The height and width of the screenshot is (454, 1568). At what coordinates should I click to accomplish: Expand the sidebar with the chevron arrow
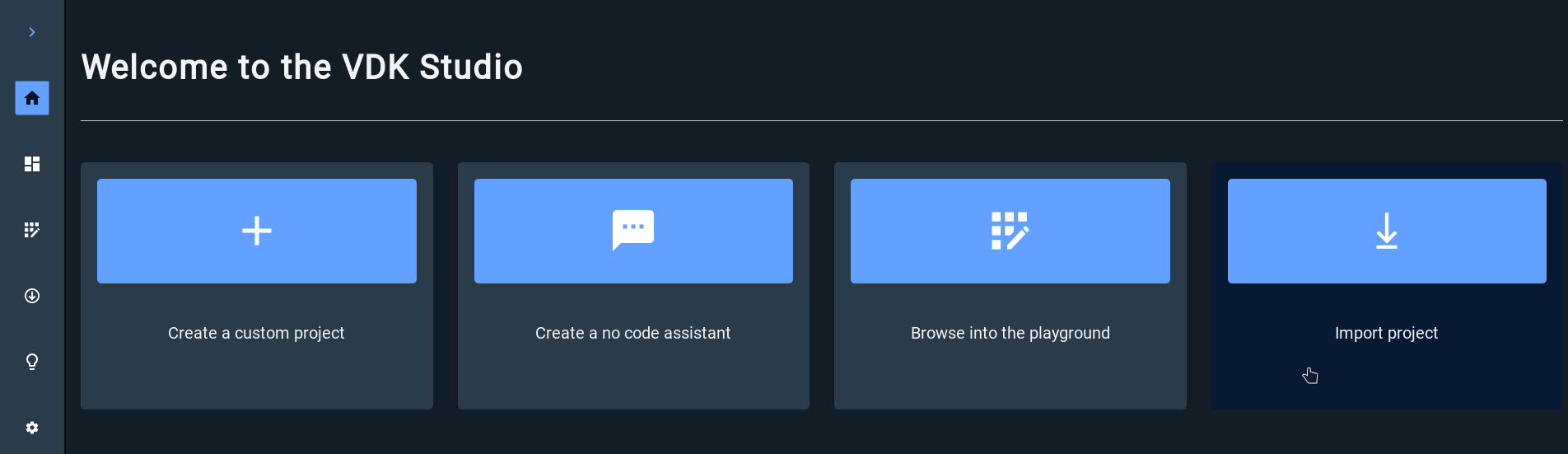point(32,32)
